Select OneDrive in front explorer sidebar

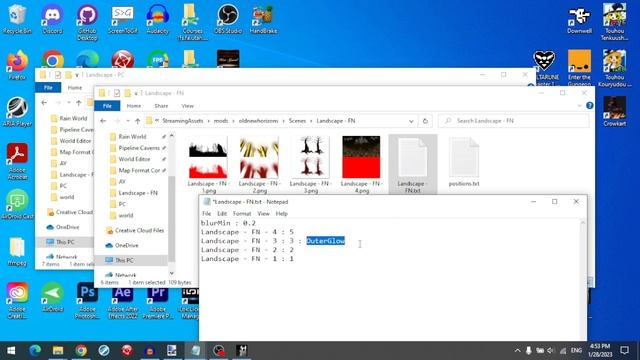coord(122,245)
